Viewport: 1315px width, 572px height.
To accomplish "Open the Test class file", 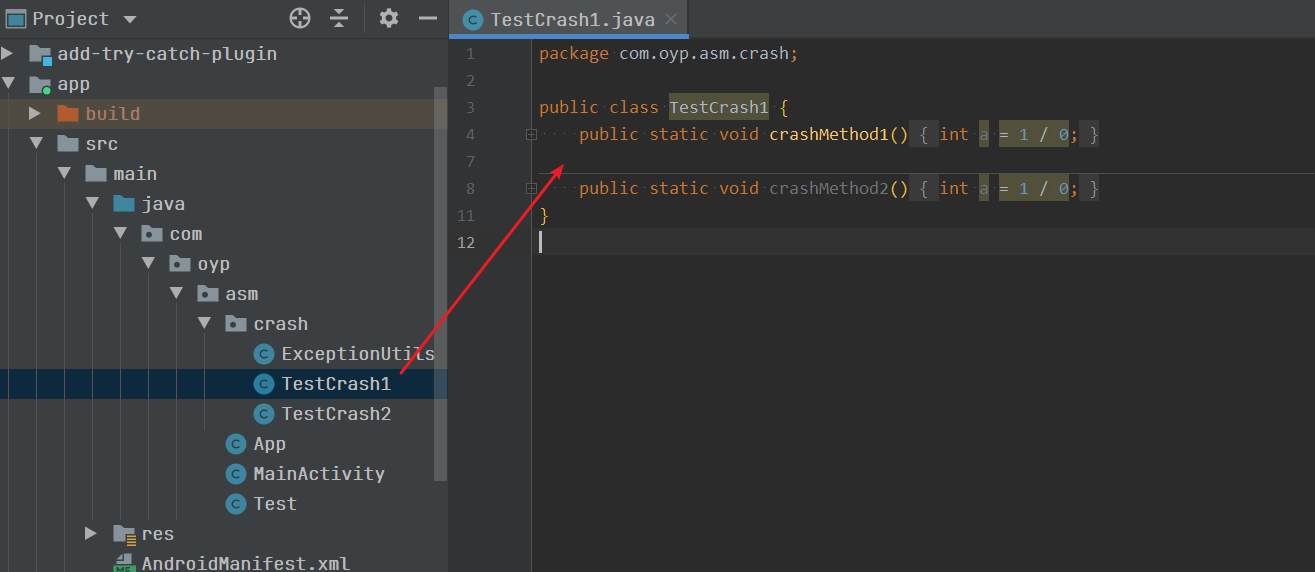I will (x=275, y=504).
